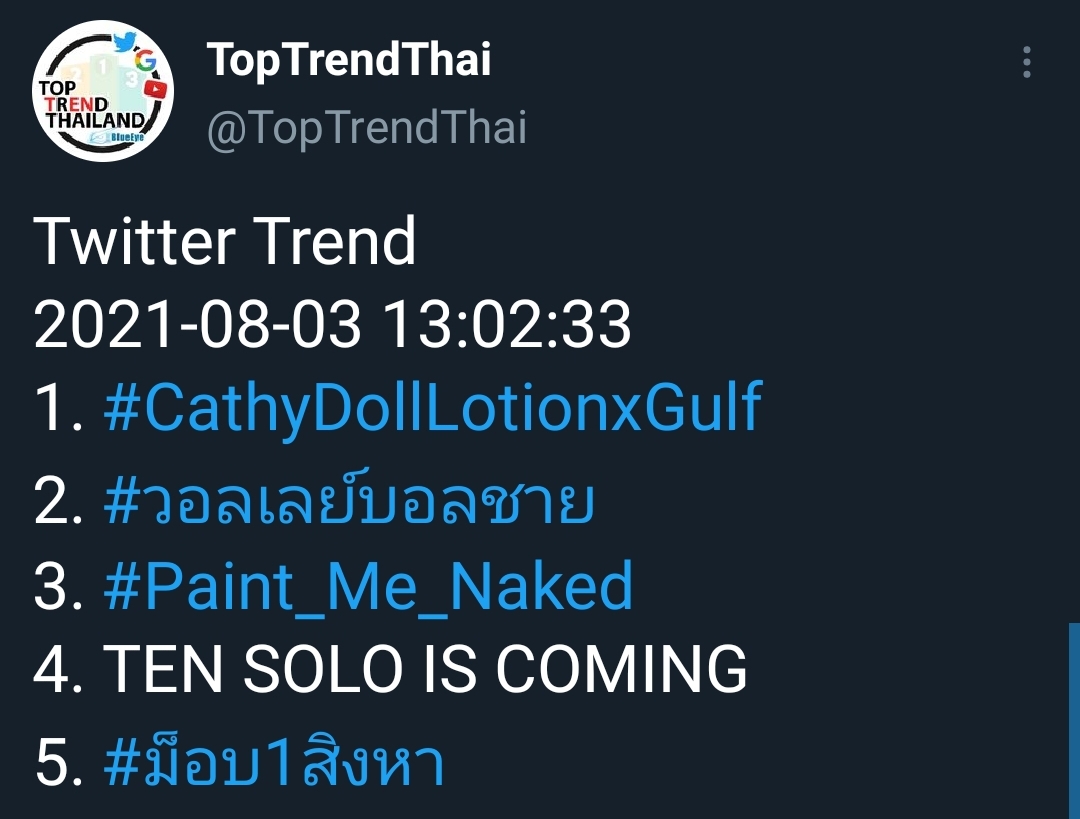Open the tweet's three-dot more options menu
The image size is (1080, 819).
click(1027, 62)
